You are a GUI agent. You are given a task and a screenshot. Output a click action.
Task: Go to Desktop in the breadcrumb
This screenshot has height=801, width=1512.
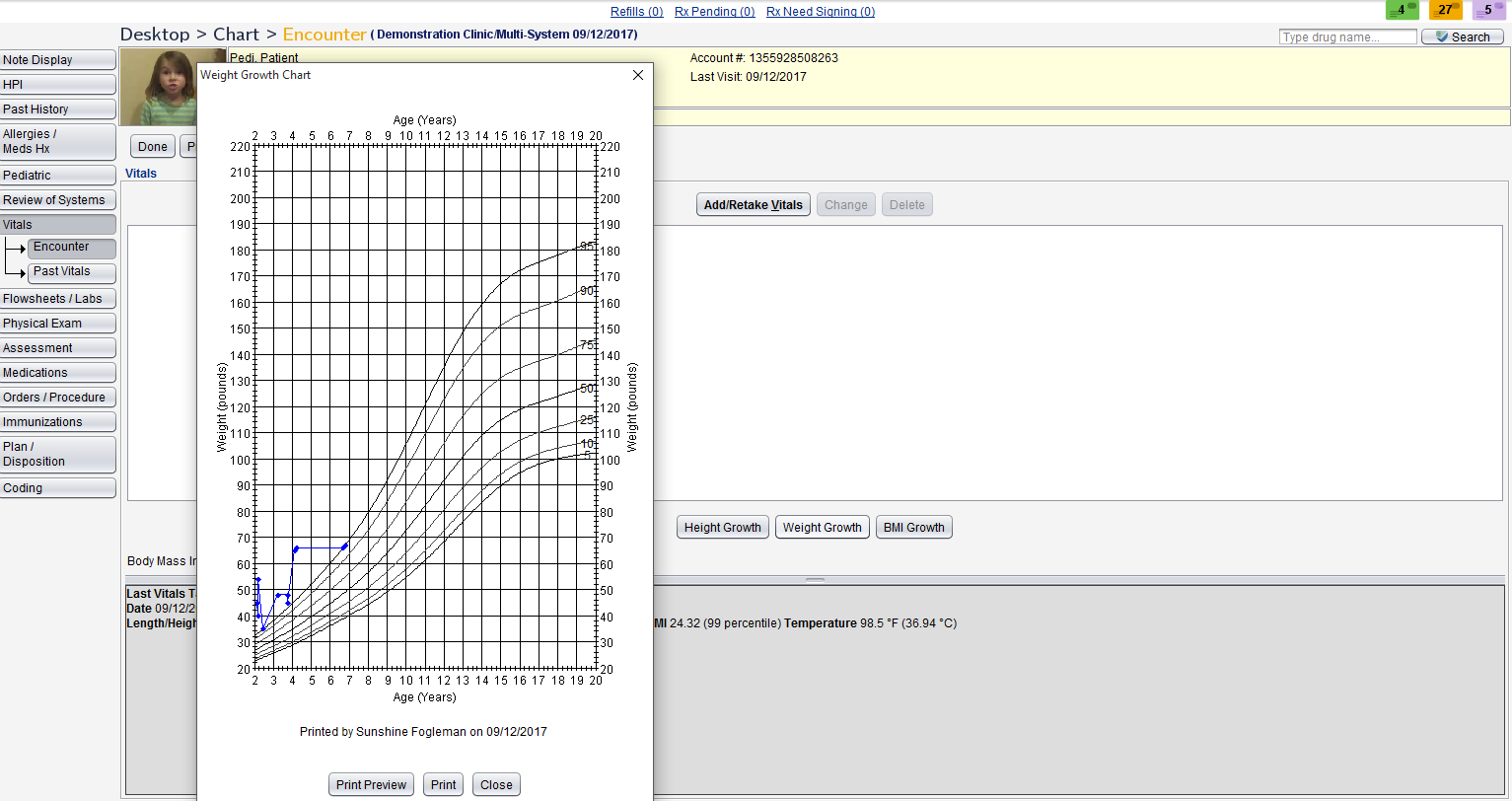[x=155, y=35]
